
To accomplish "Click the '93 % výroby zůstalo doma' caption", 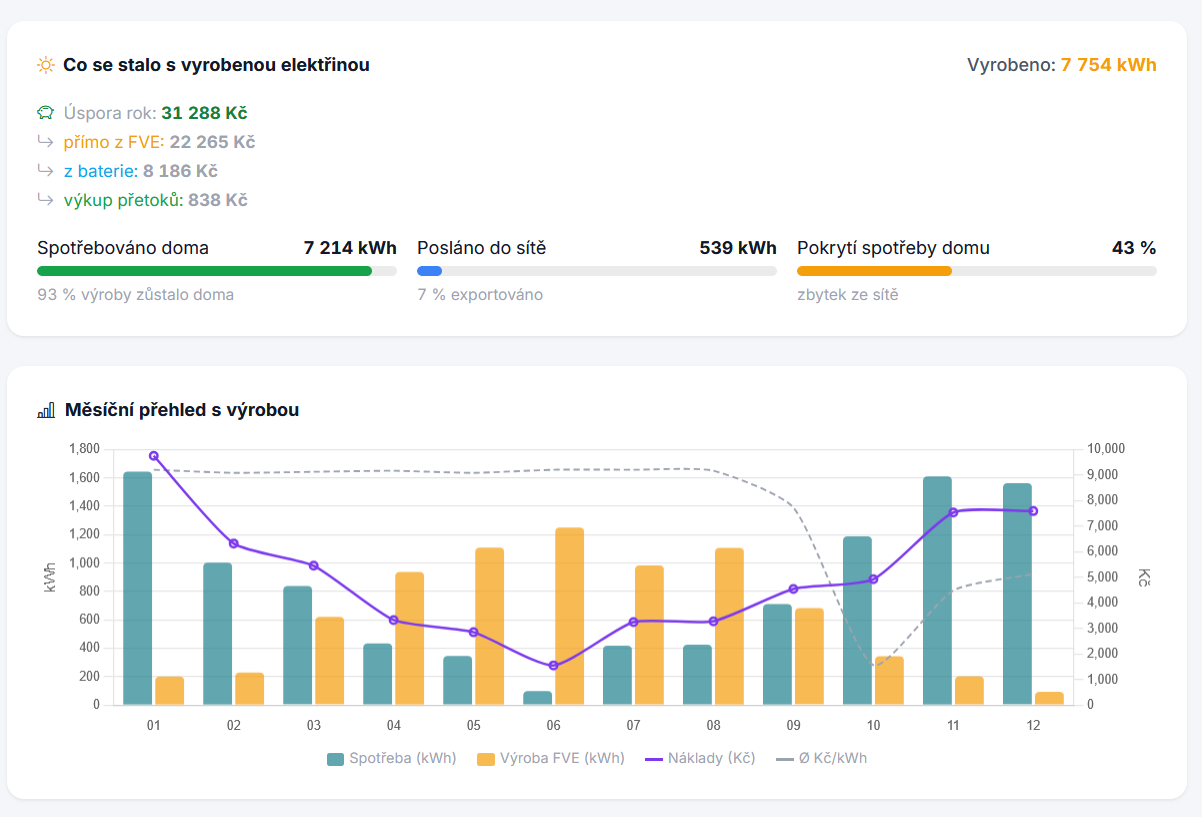I will pyautogui.click(x=135, y=295).
